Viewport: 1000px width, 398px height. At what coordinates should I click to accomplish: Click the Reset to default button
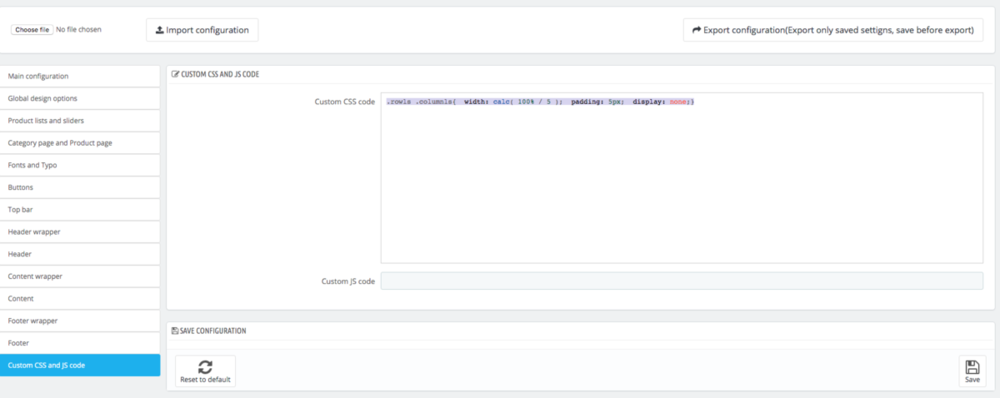point(205,371)
